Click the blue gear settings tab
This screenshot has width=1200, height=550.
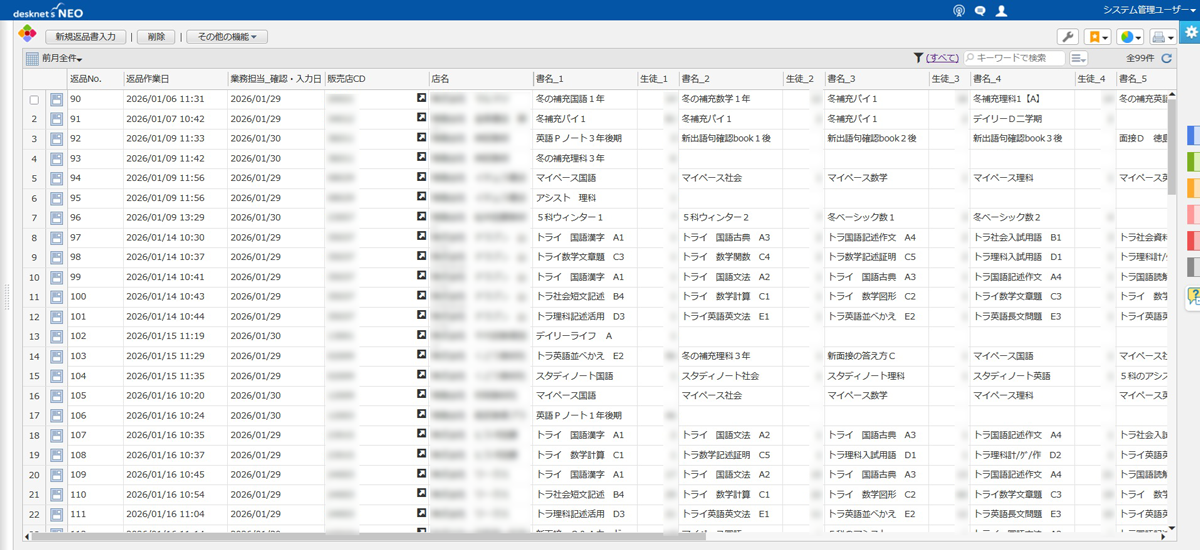pos(1190,33)
